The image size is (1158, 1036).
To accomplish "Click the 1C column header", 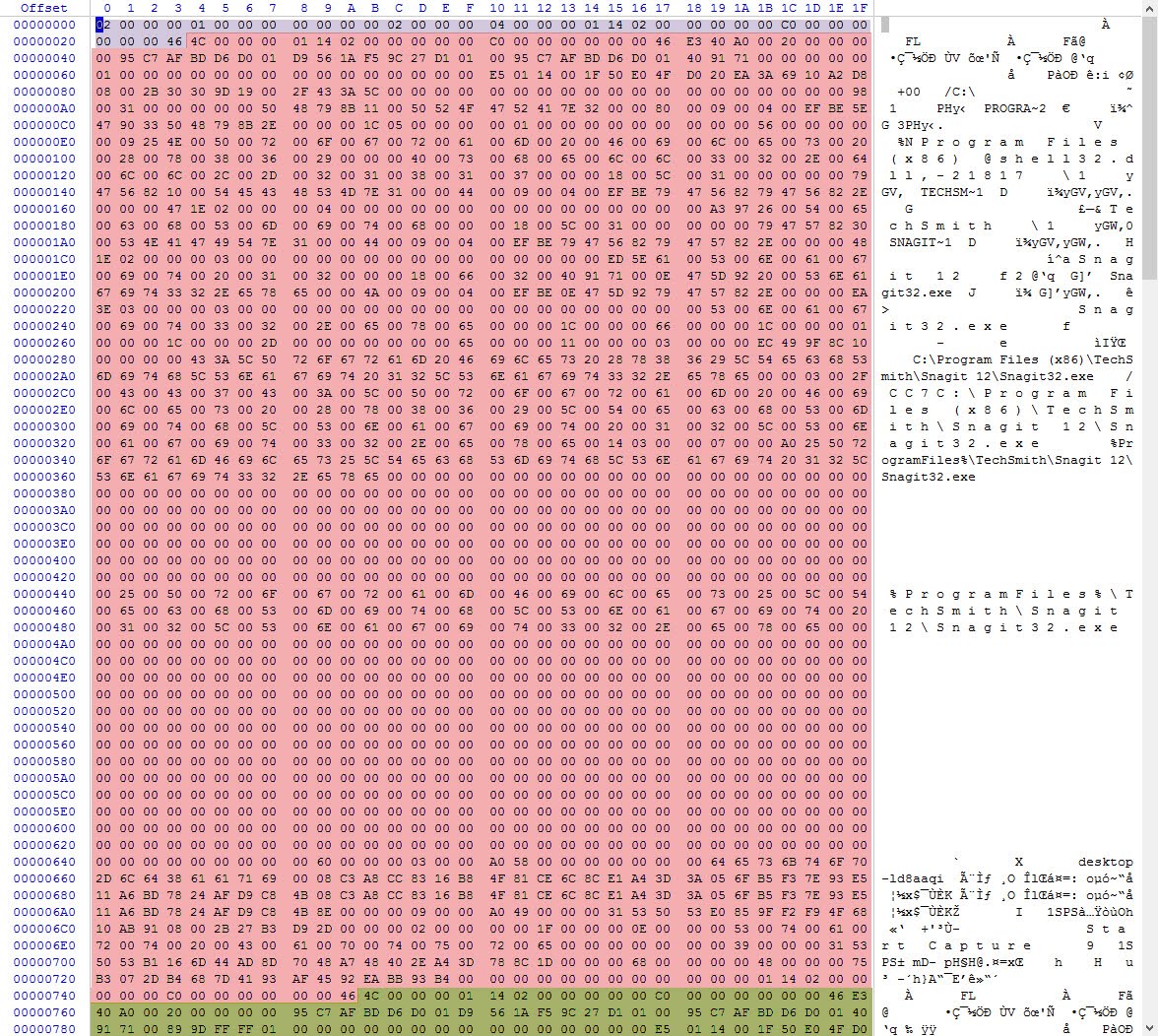I will click(x=789, y=8).
